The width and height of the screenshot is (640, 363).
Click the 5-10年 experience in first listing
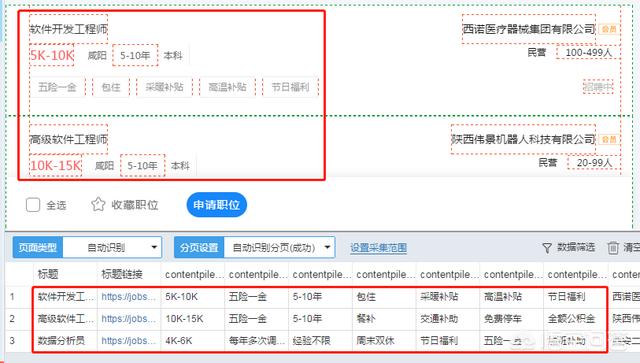[135, 55]
